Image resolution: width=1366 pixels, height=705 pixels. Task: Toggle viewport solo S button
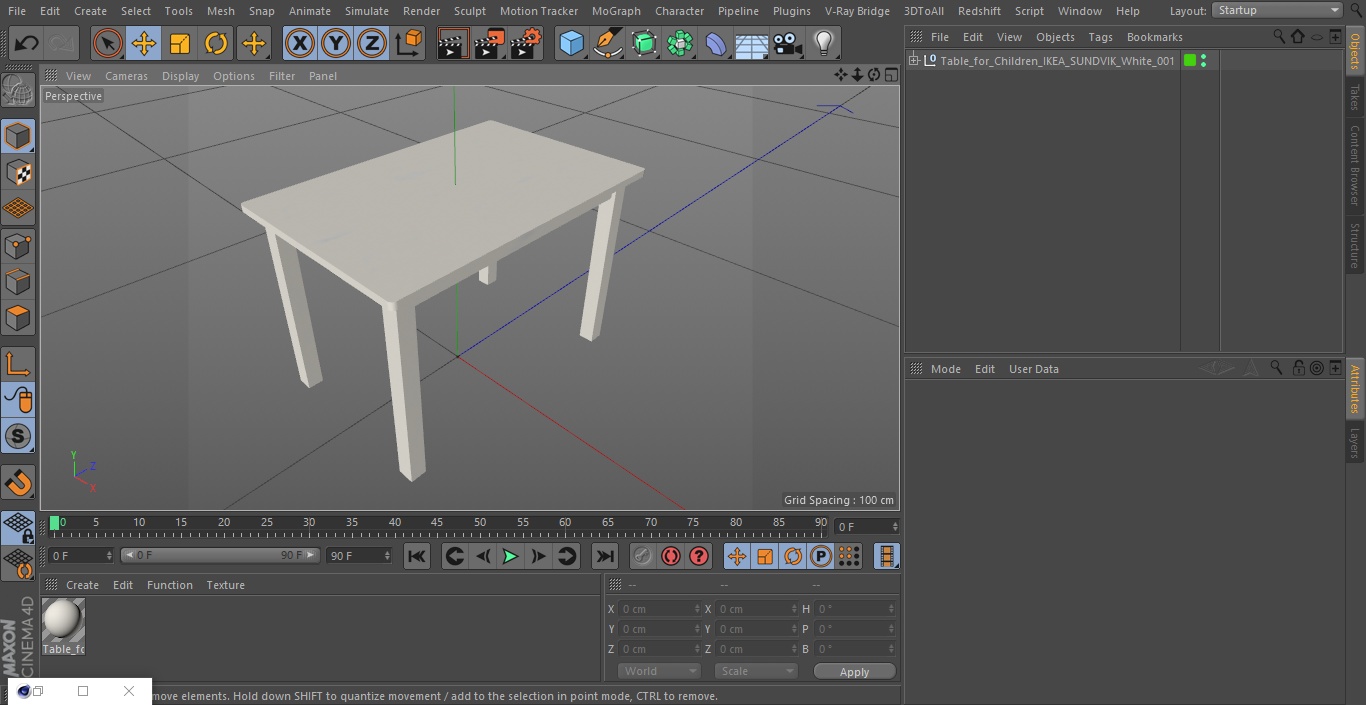18,436
